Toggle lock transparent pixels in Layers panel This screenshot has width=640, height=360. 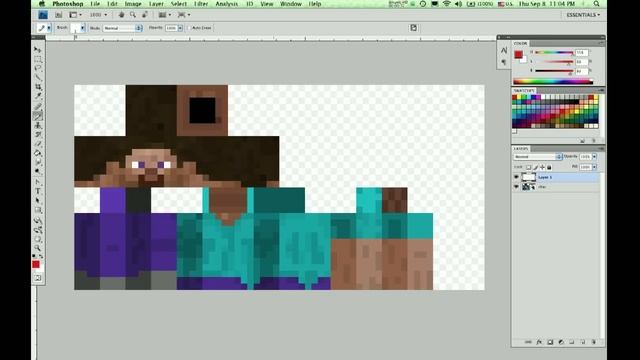click(529, 167)
